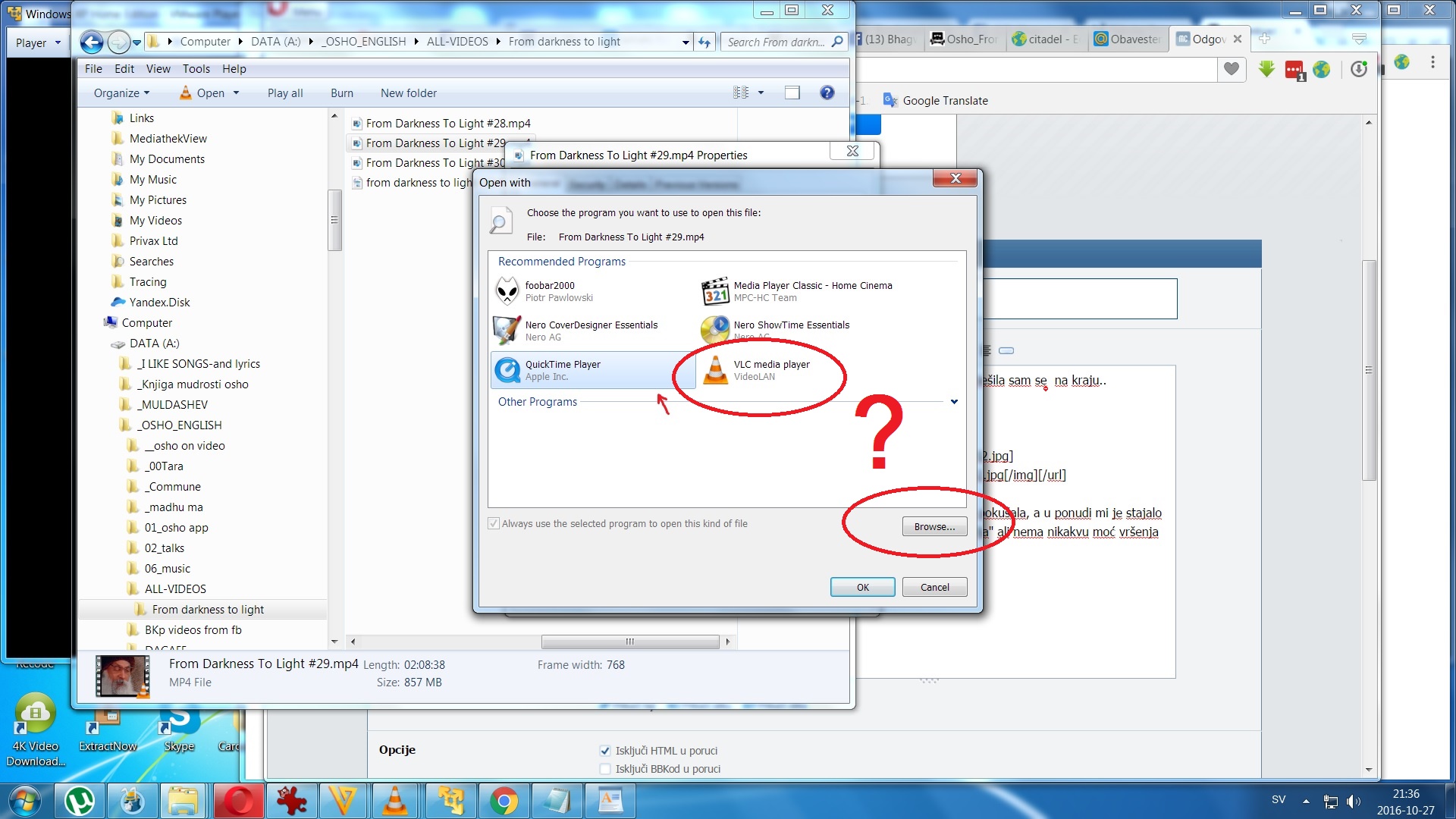Select foobar2000 program icon

click(x=507, y=291)
